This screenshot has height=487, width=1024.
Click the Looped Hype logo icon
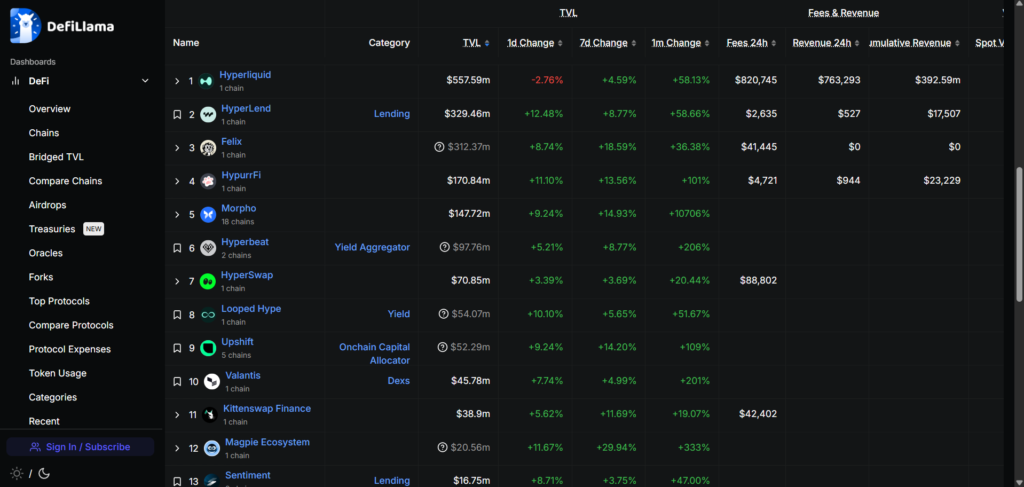pyautogui.click(x=208, y=315)
